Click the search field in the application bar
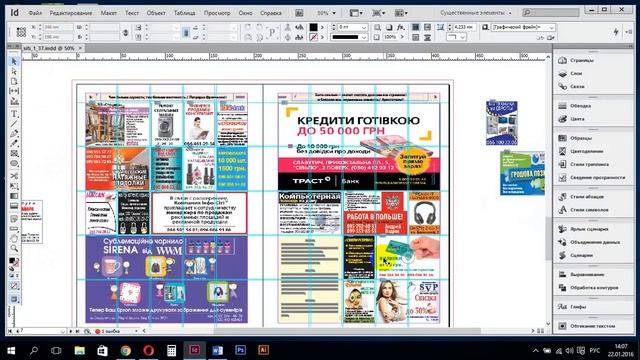This screenshot has height=360, width=640. 551,13
